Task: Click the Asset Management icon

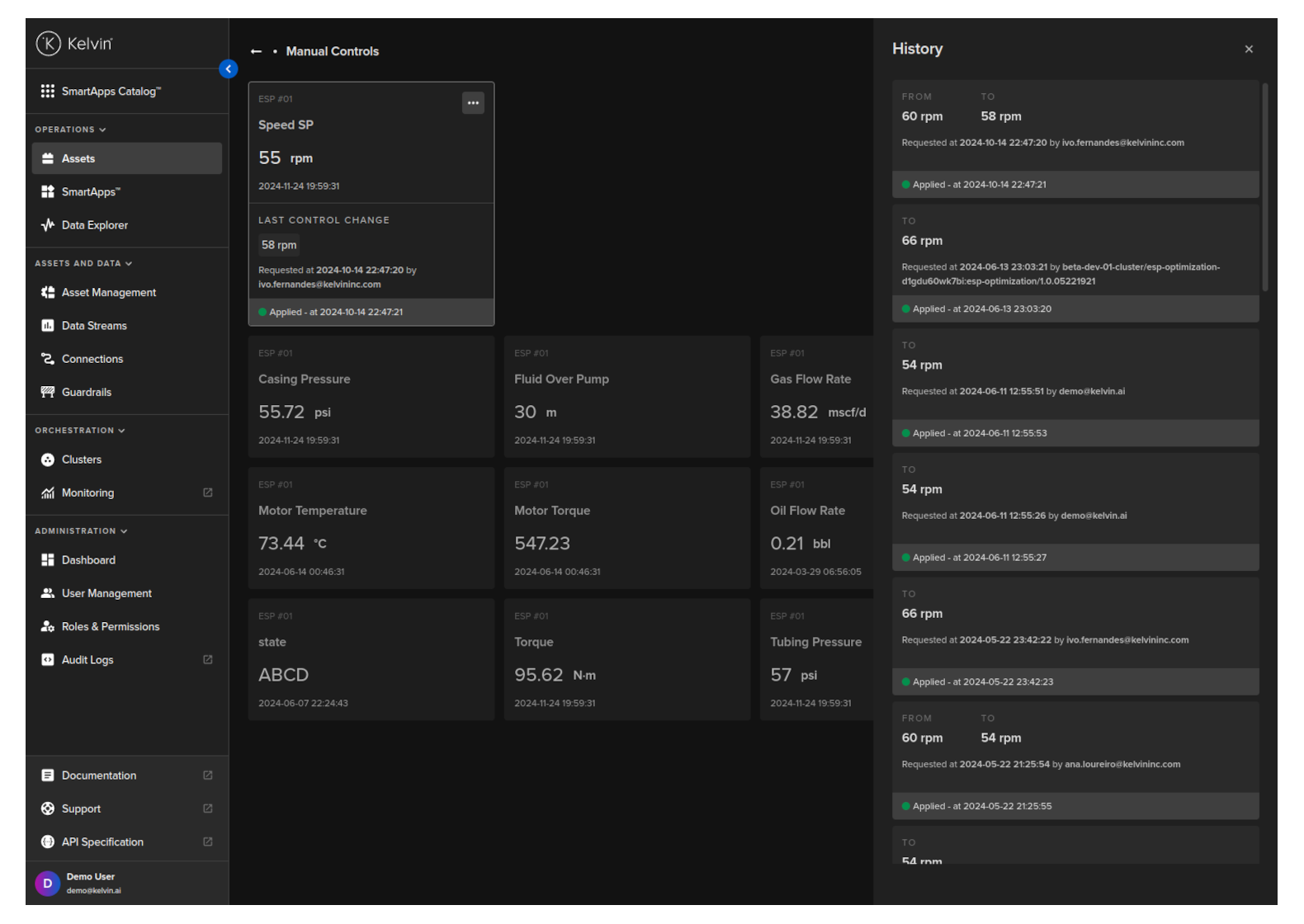Action: tap(48, 292)
